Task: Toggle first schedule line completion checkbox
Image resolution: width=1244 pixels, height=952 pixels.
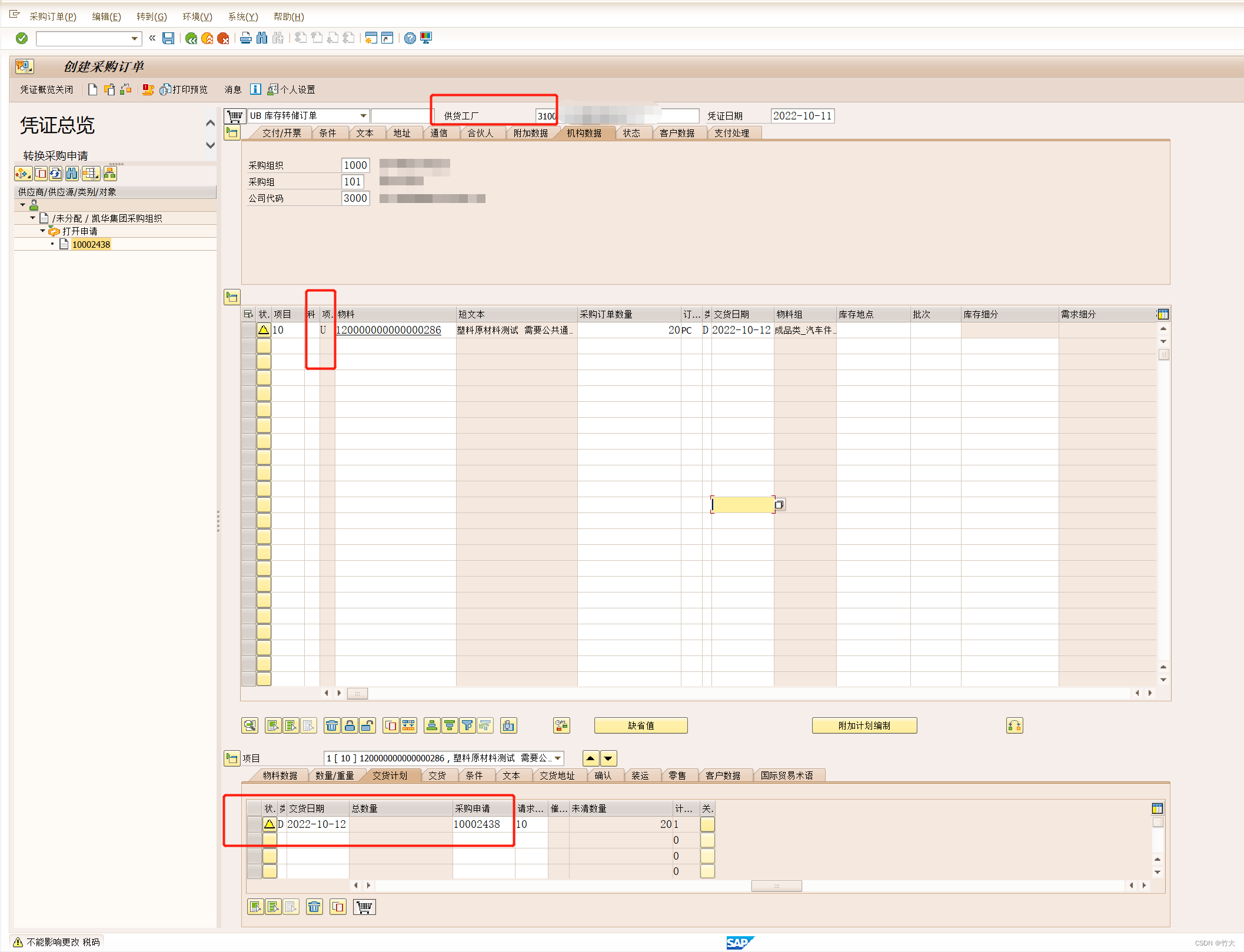Action: (707, 824)
